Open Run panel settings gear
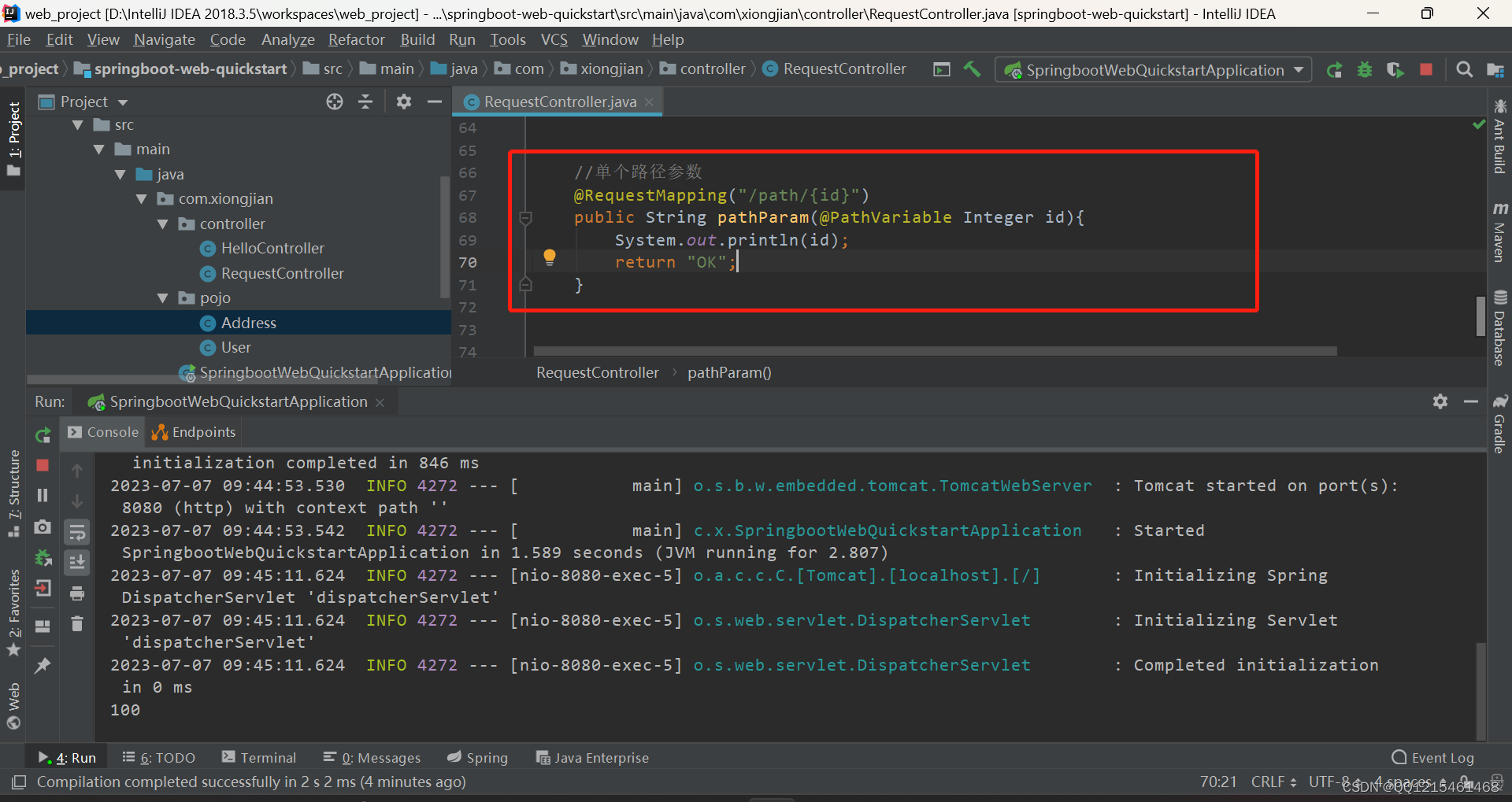Viewport: 1512px width, 802px height. tap(1440, 401)
